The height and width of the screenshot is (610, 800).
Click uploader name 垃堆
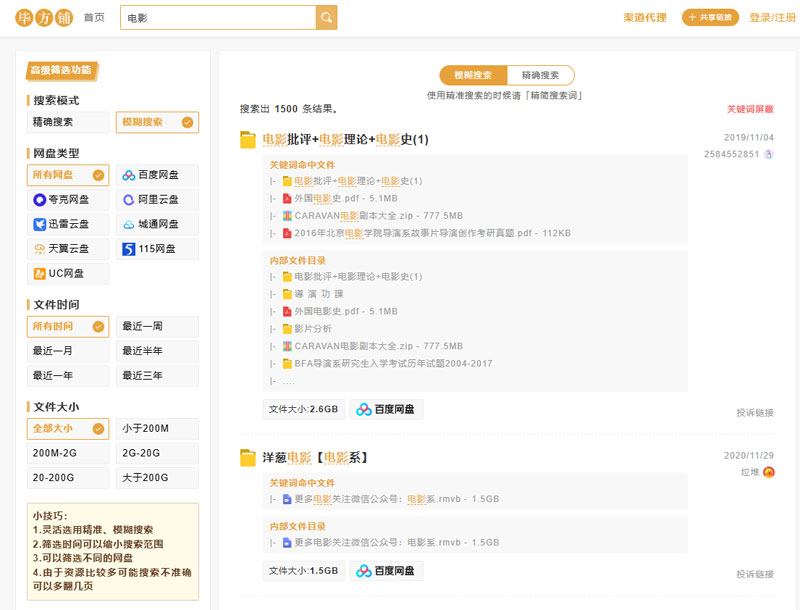[x=750, y=472]
